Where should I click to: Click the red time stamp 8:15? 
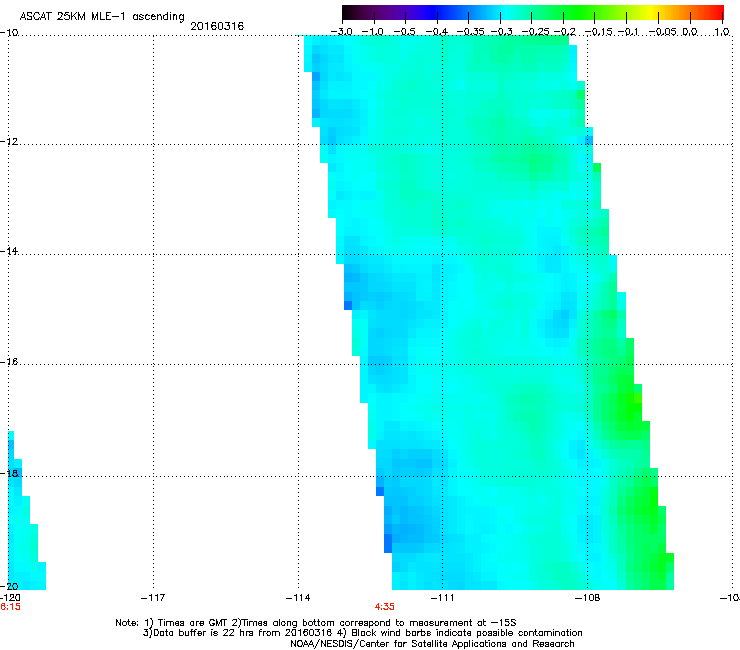pos(10,607)
